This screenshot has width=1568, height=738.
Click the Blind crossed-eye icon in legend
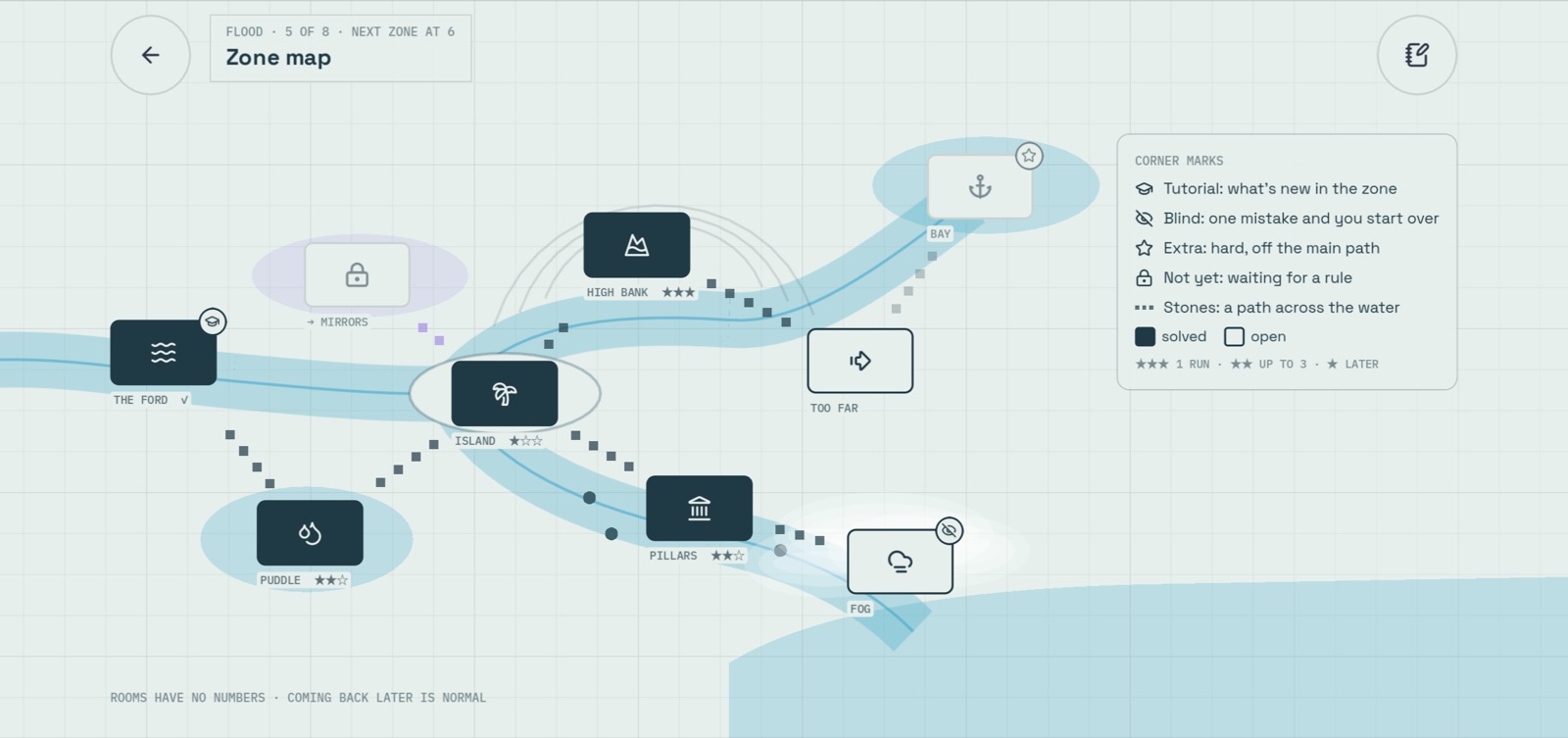[x=1144, y=219]
